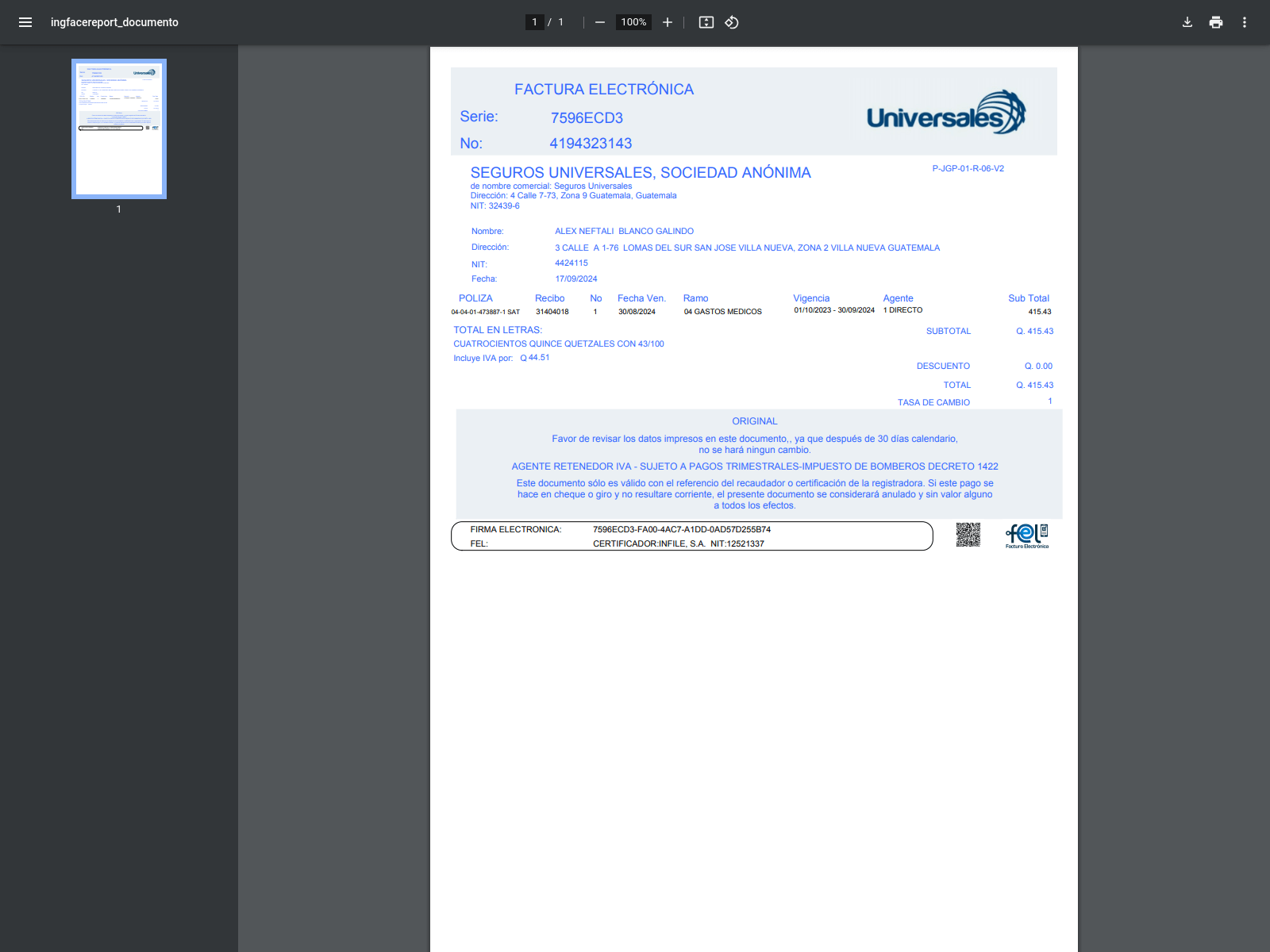
Task: Select the page 1 thumbnail
Action: tap(119, 129)
